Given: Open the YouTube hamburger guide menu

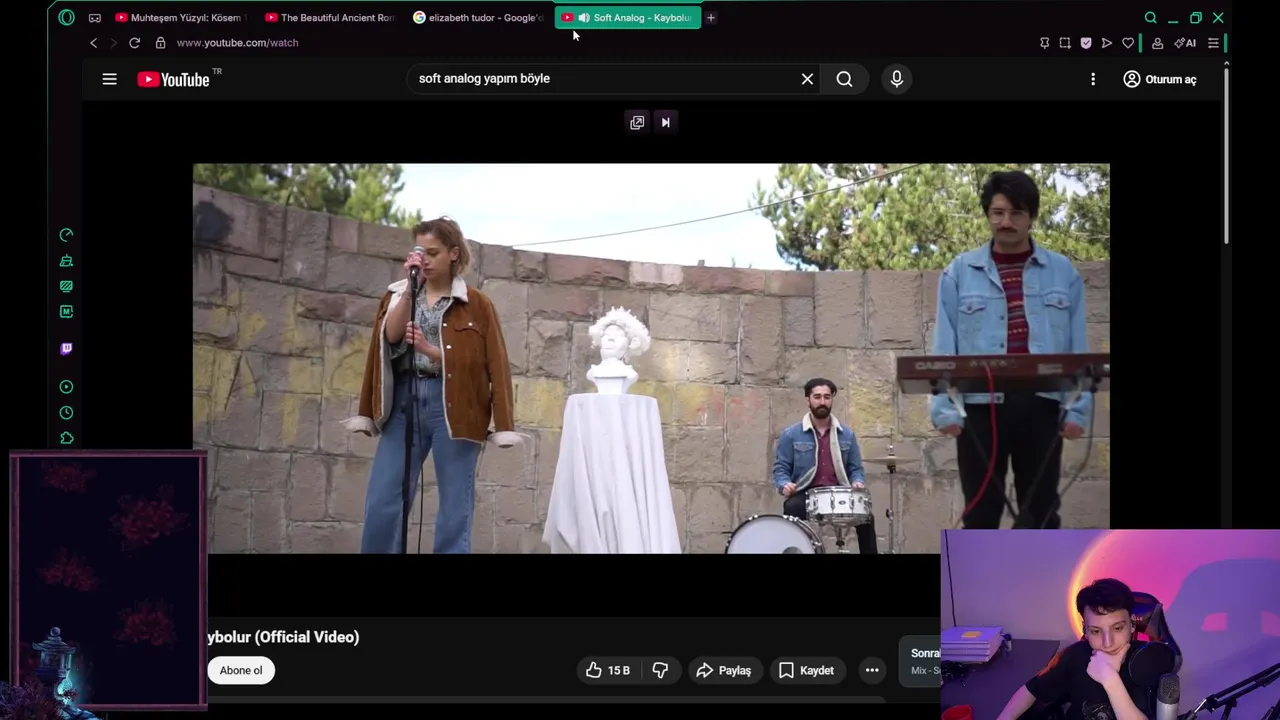Looking at the screenshot, I should coord(109,79).
